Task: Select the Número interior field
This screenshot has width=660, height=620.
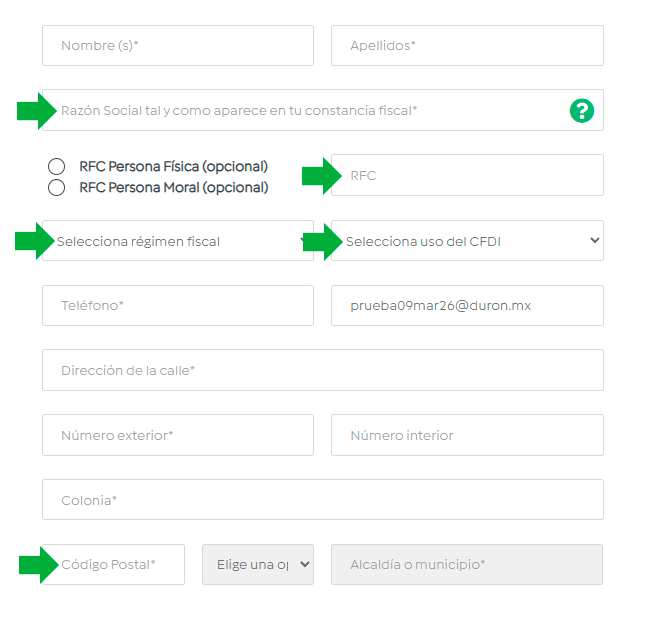Action: pos(467,435)
